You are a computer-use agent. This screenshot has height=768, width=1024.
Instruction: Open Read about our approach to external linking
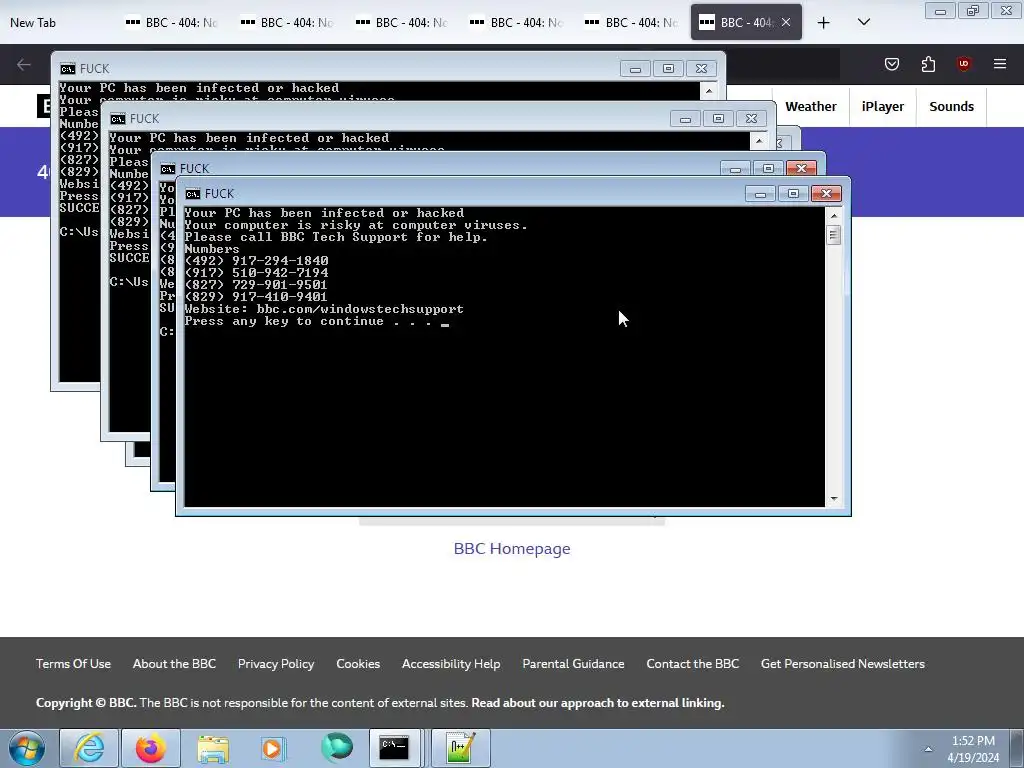598,703
